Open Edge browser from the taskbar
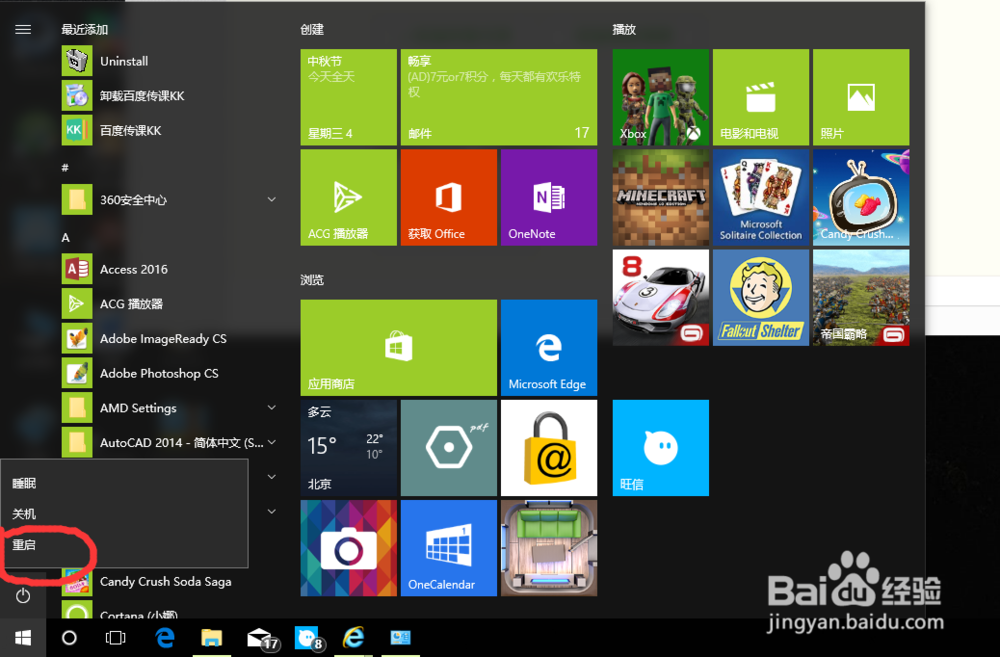The image size is (1000, 657). tap(165, 638)
